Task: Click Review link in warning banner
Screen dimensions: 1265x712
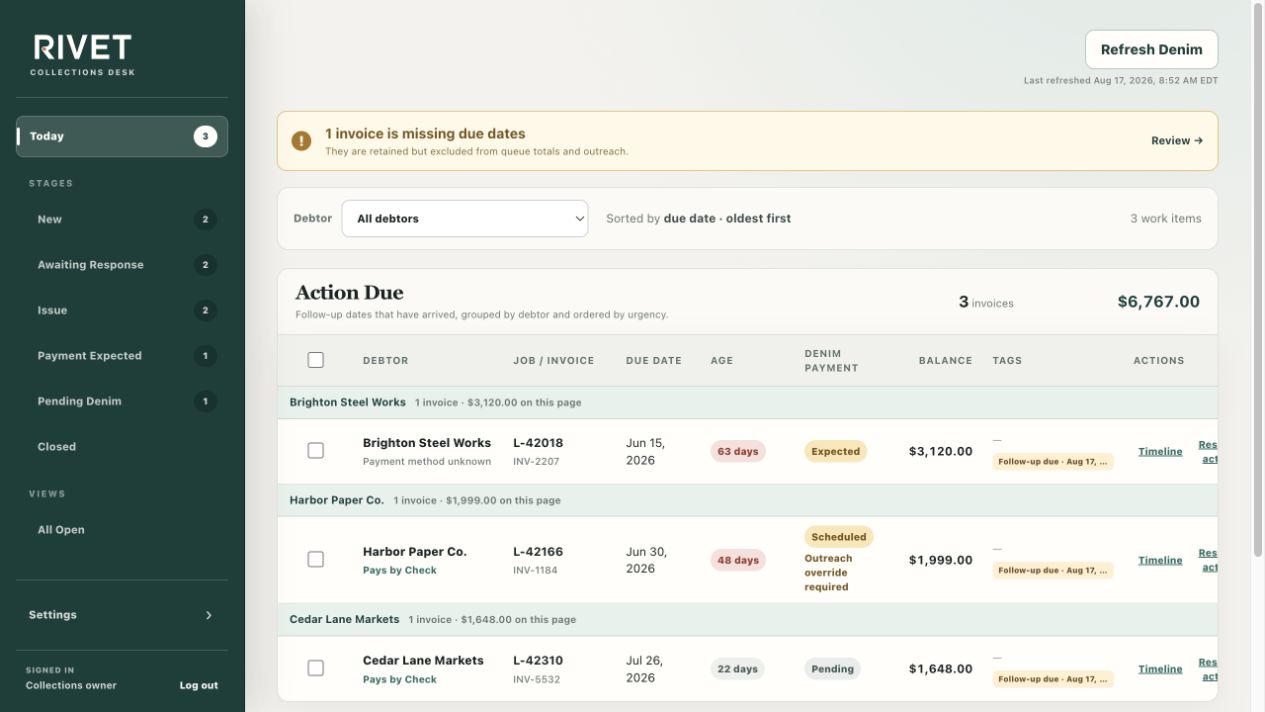Action: pyautogui.click(x=1177, y=141)
